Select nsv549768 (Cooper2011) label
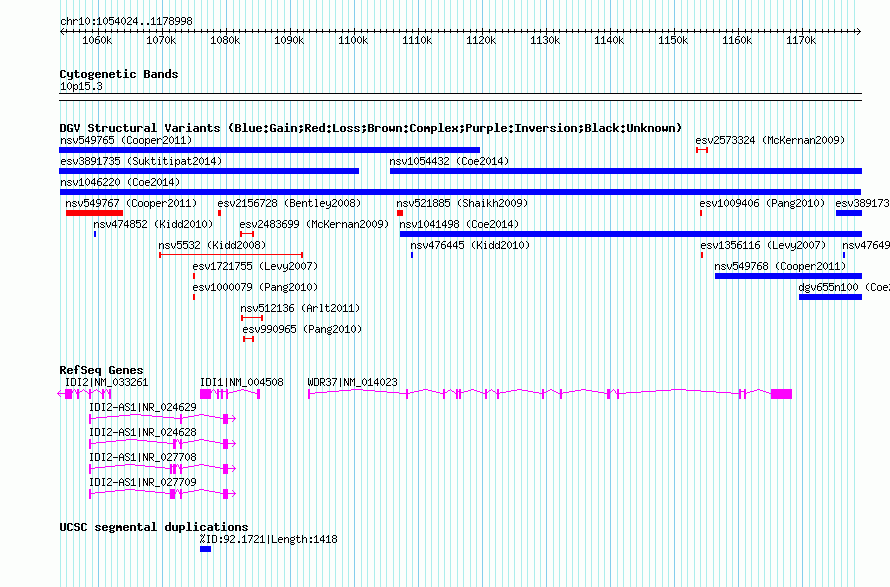Screen dimensions: 890x587 (780, 266)
